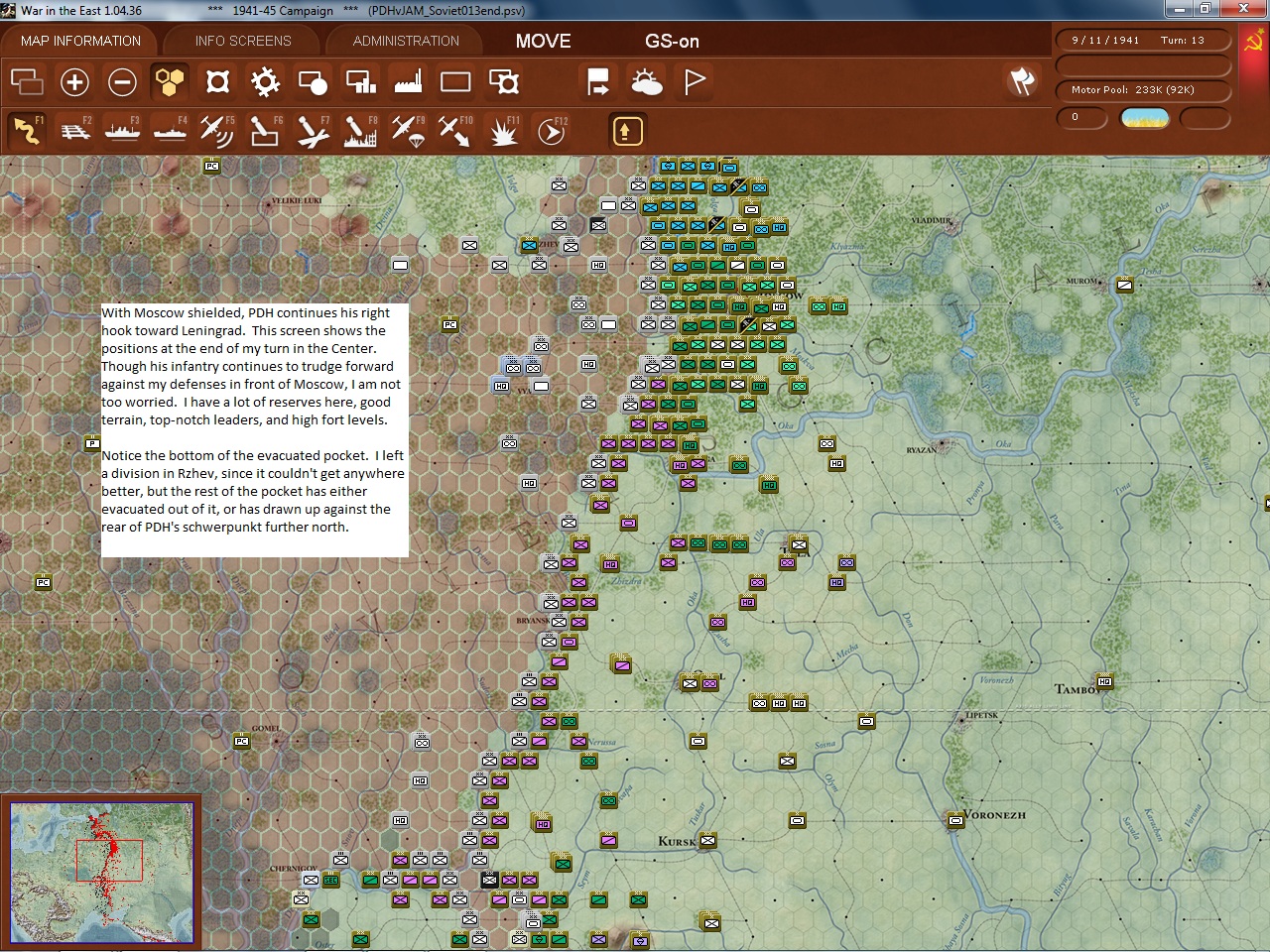This screenshot has width=1270, height=952.
Task: Select F5 air recon mode icon
Action: [x=217, y=130]
